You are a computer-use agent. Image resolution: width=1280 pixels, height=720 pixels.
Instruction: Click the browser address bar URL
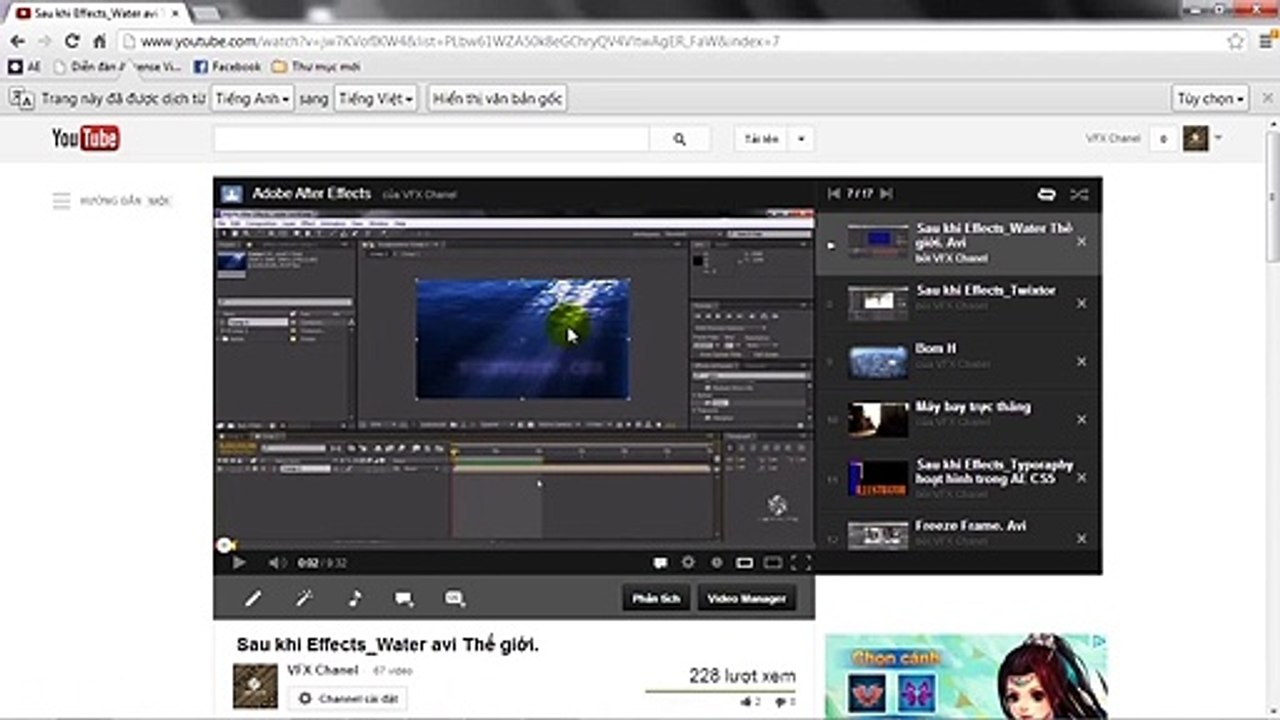(x=460, y=42)
